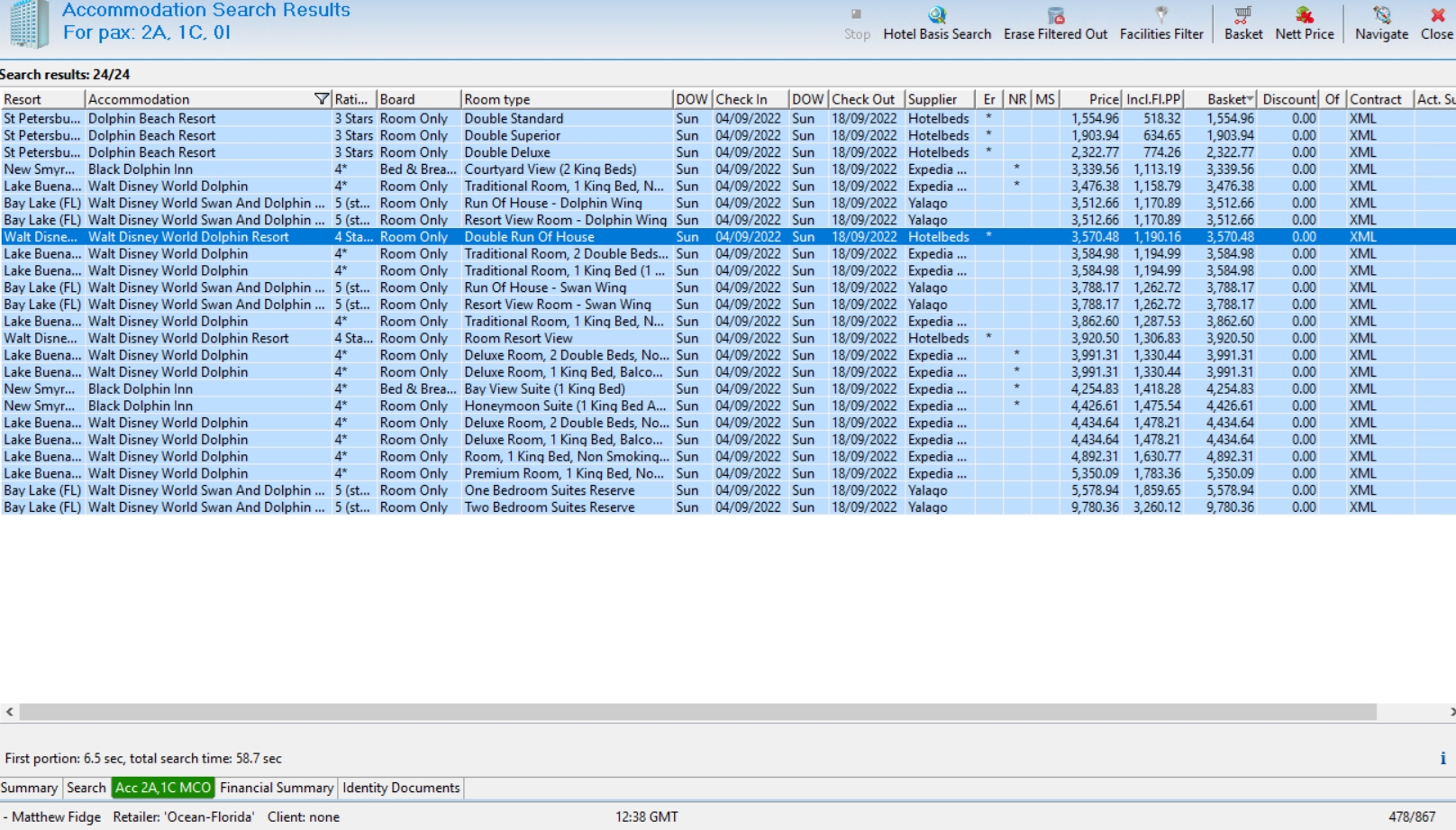Close the Accommodation Search Results panel
1456x830 pixels.
click(x=1436, y=24)
